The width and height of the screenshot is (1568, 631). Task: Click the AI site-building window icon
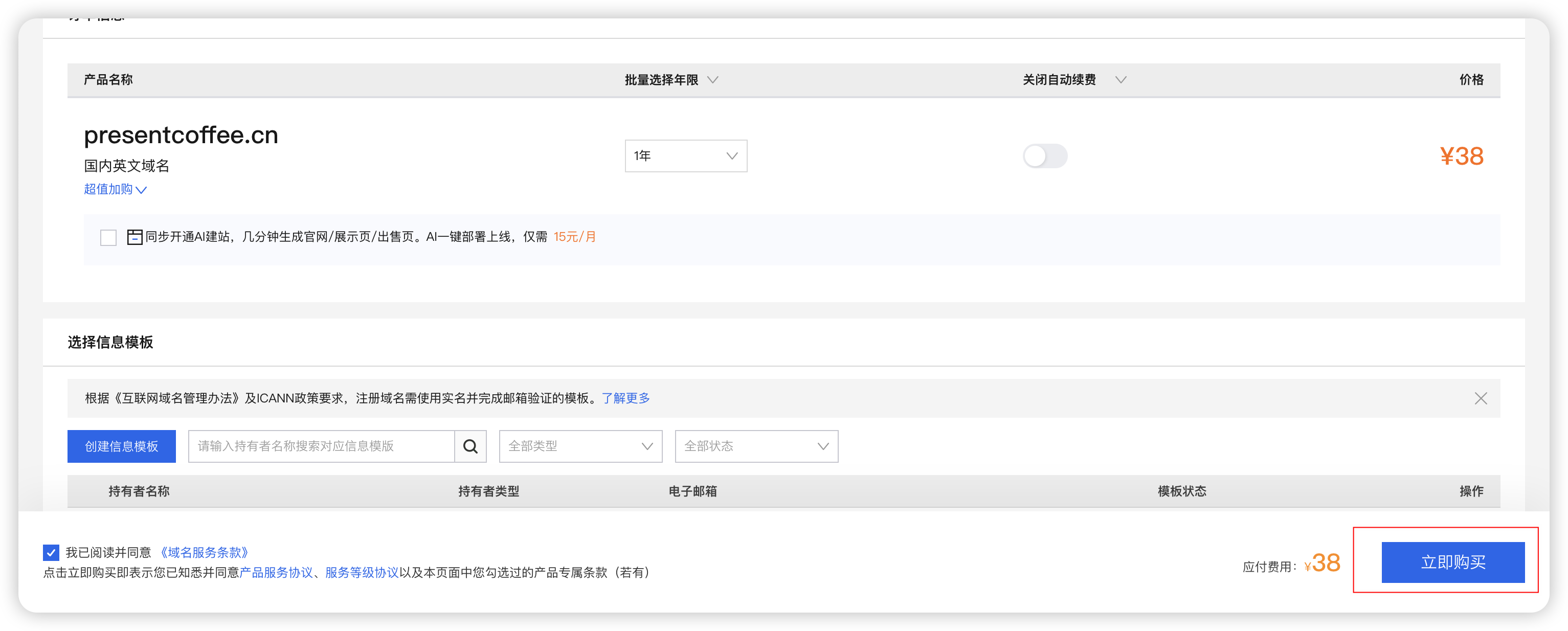[x=135, y=237]
